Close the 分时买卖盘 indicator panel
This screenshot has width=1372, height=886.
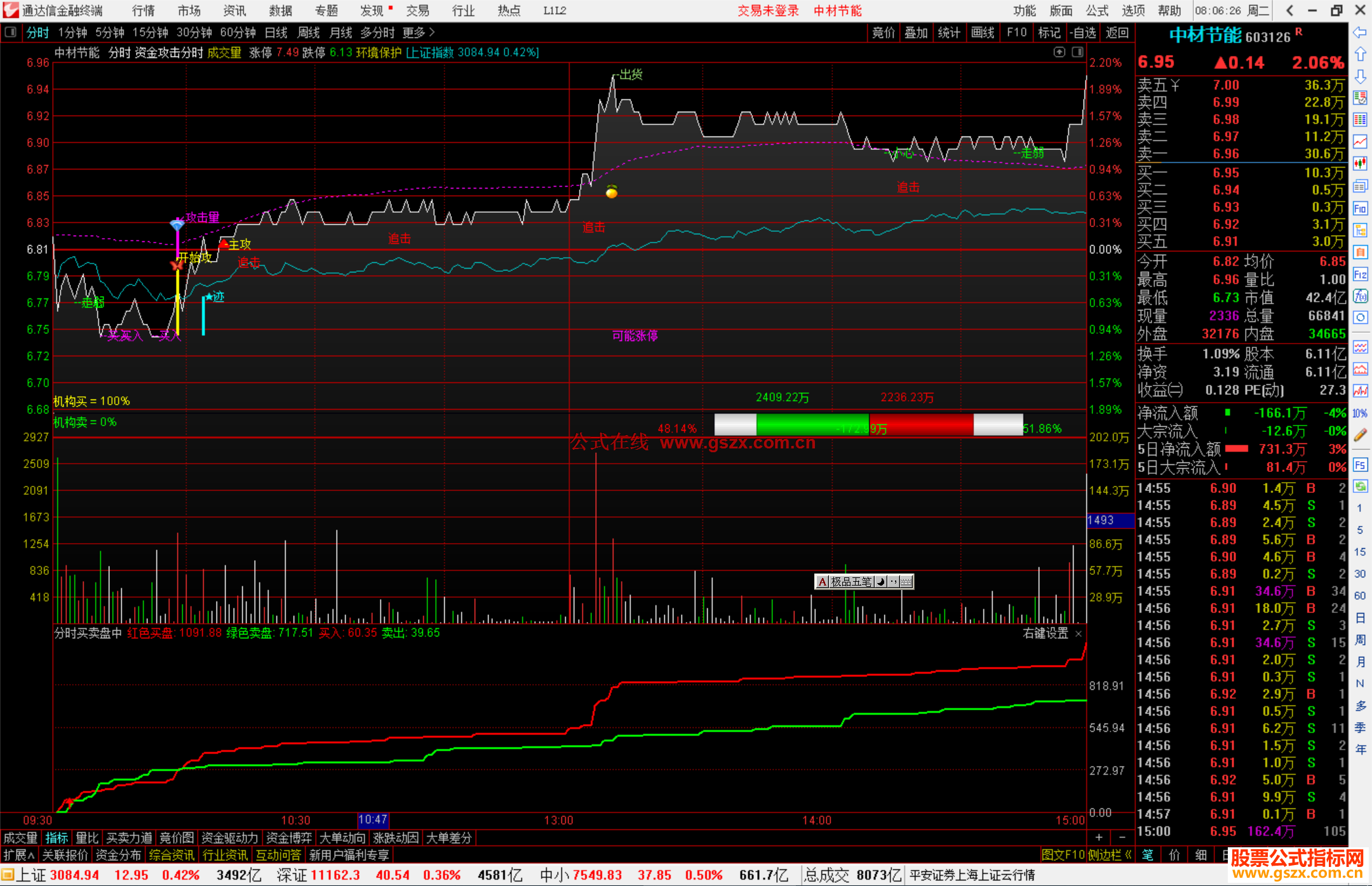tap(1079, 634)
